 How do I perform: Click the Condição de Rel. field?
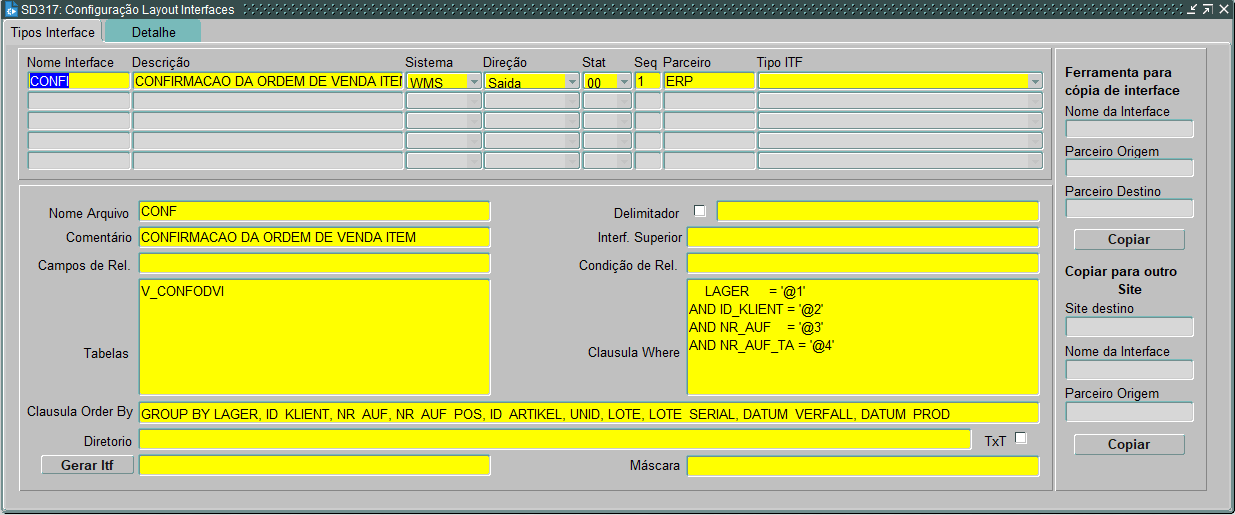(x=863, y=263)
